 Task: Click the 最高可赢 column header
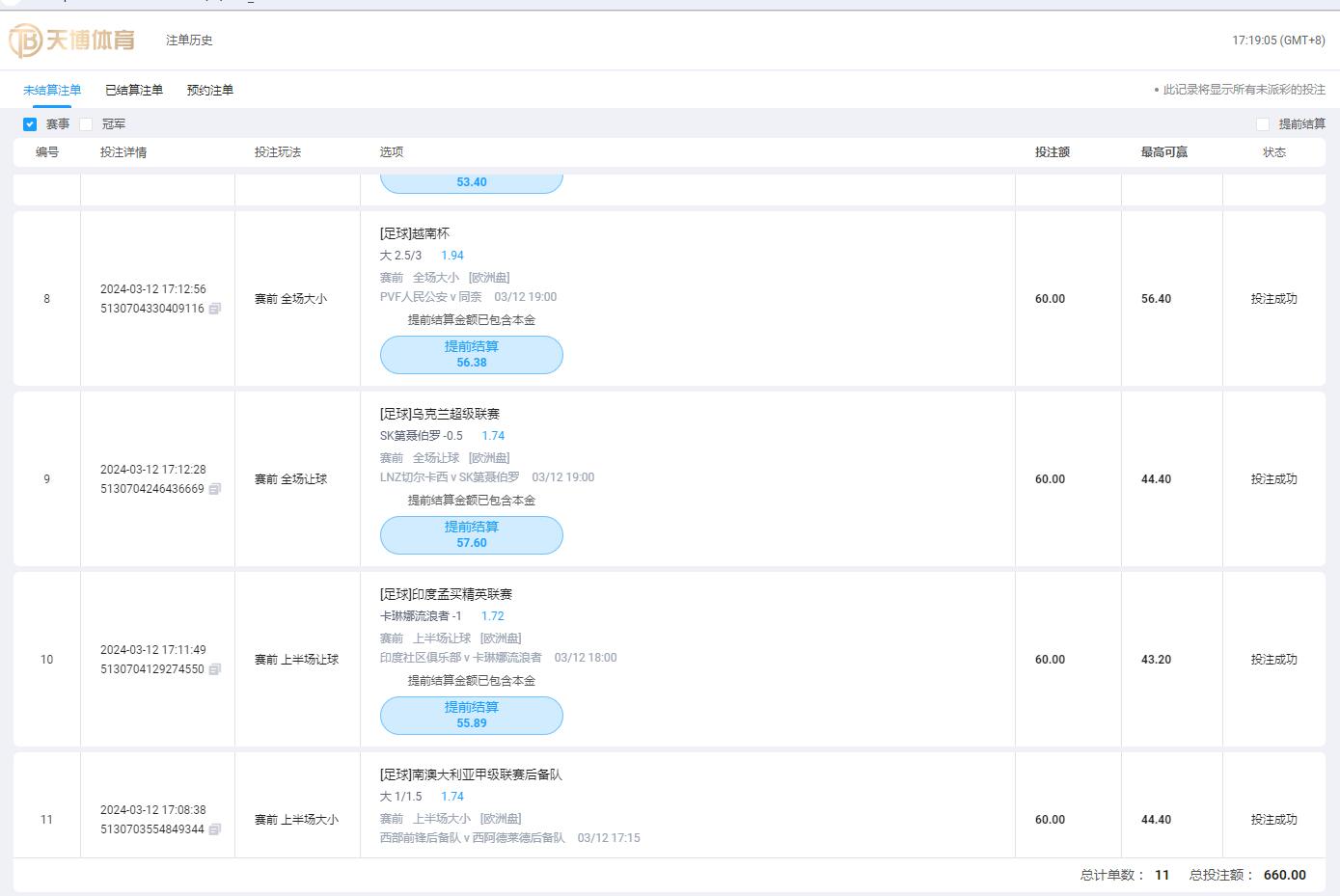click(1163, 152)
